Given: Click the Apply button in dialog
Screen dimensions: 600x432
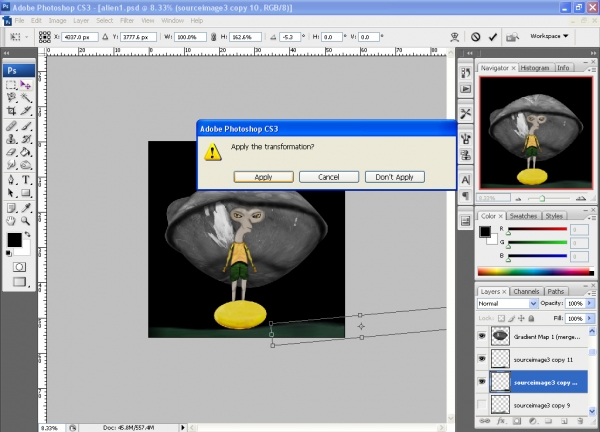Looking at the screenshot, I should click(x=264, y=177).
